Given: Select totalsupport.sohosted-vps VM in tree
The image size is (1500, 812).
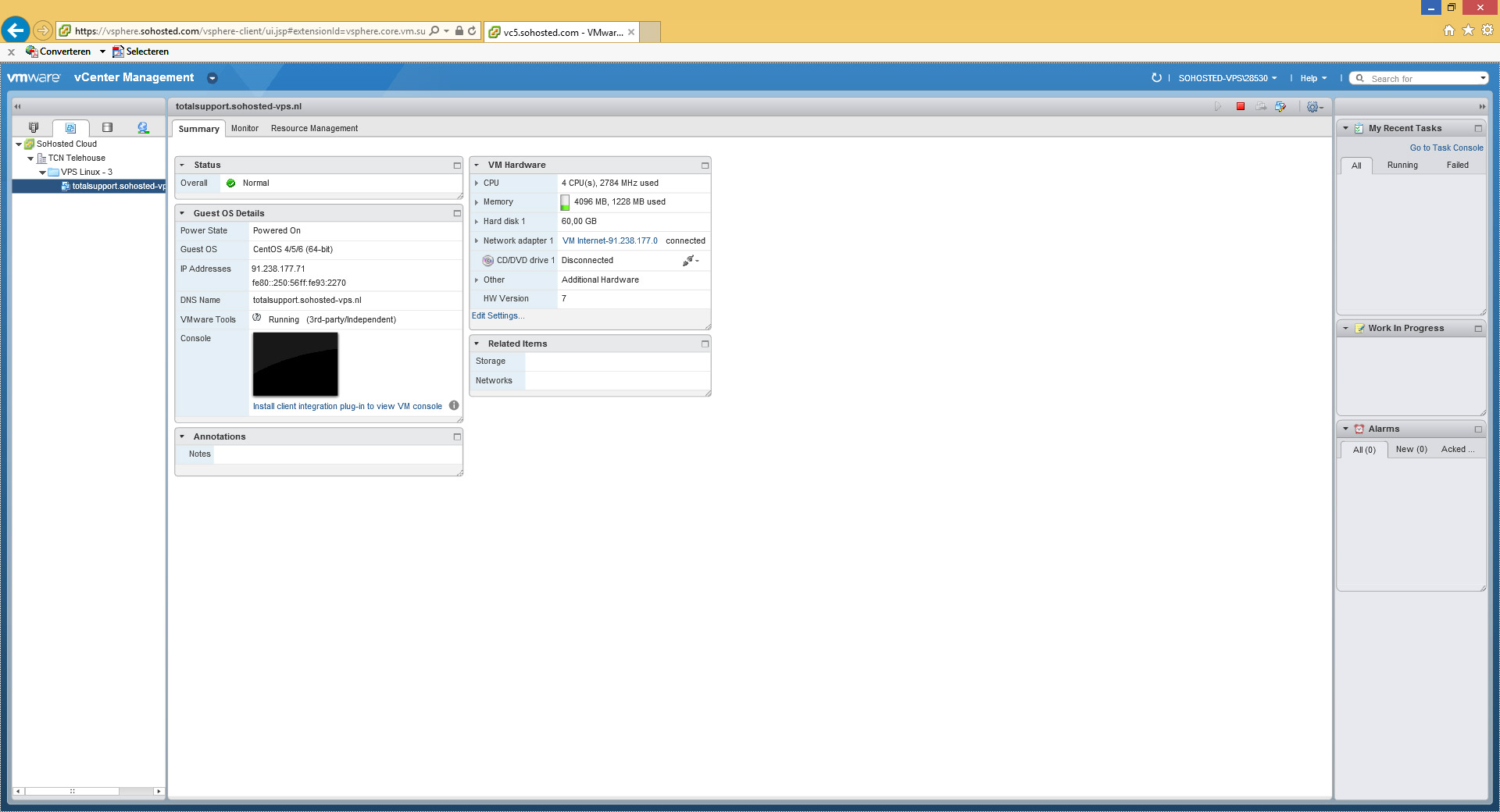Looking at the screenshot, I should 112,186.
